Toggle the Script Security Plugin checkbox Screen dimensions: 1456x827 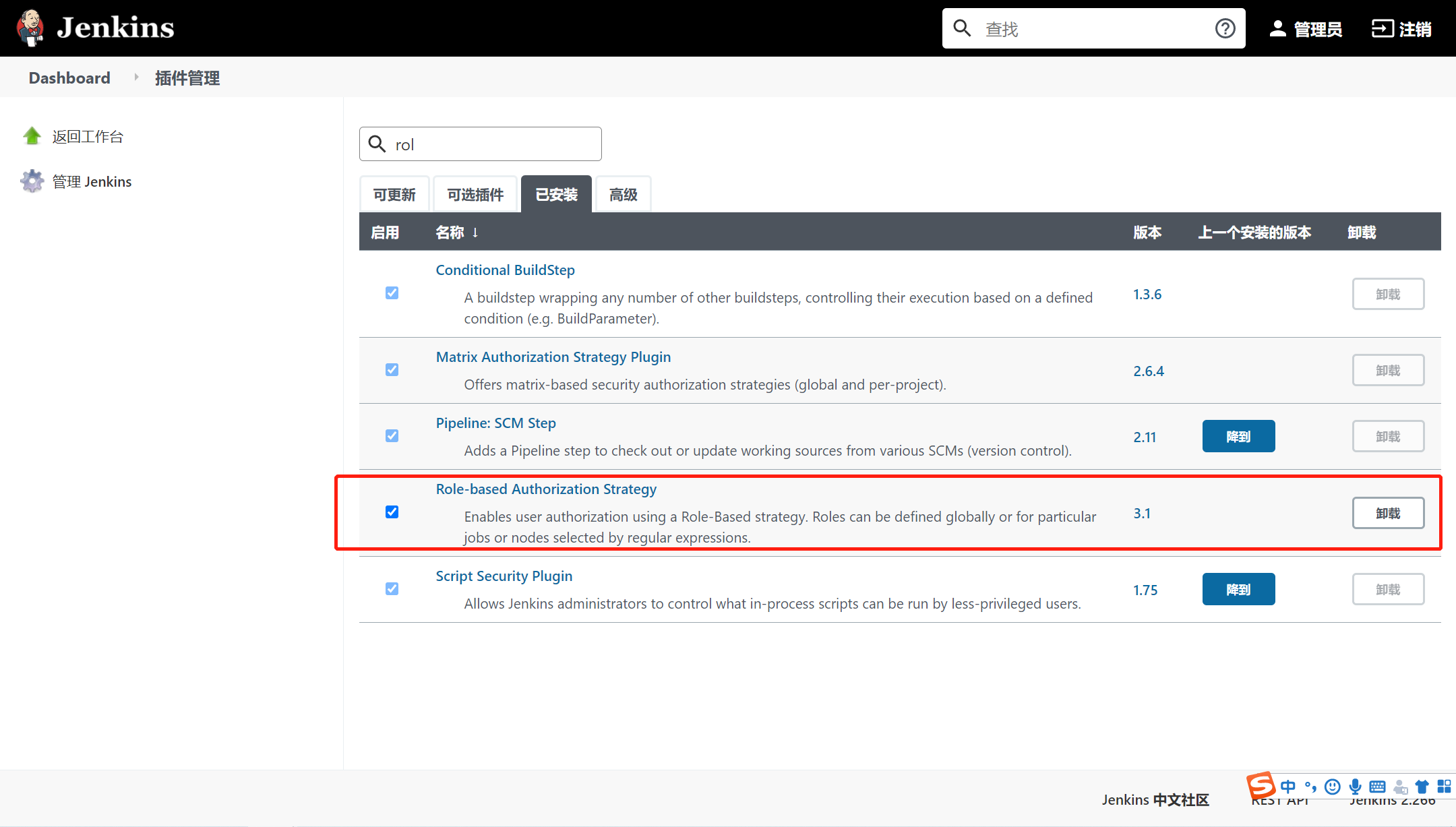tap(392, 588)
